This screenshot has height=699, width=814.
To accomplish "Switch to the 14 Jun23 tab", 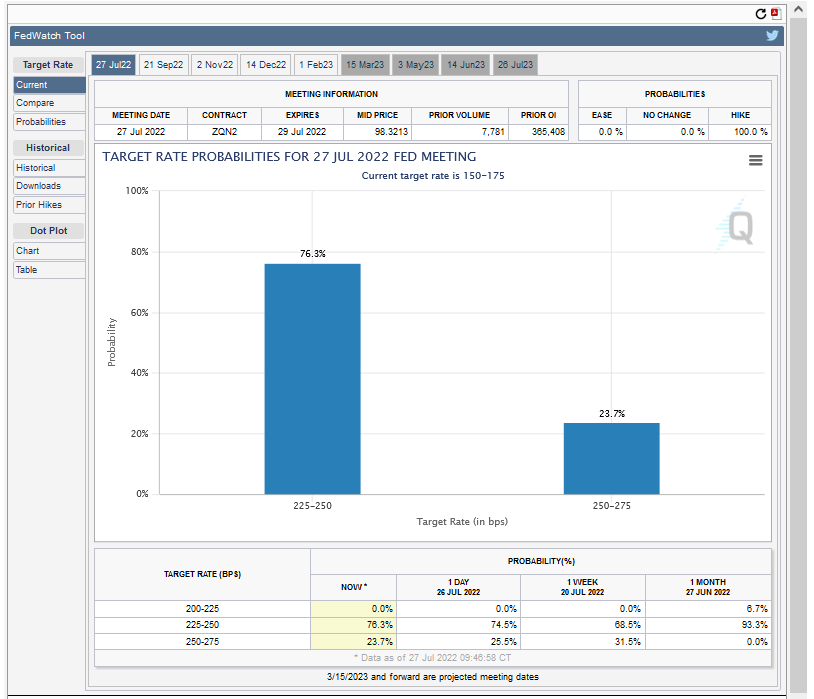I will (x=466, y=65).
